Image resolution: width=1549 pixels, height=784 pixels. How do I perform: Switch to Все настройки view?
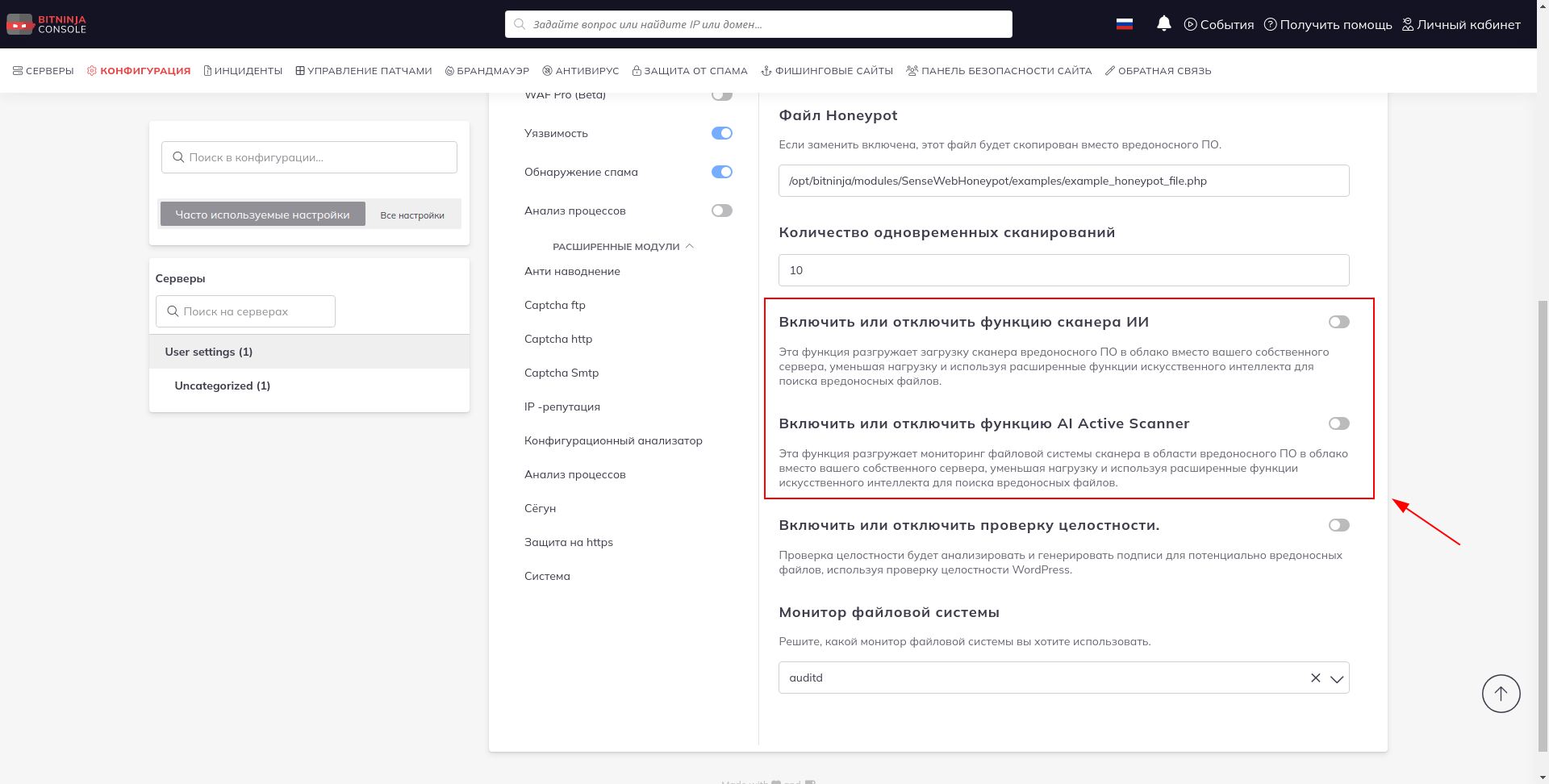click(x=412, y=215)
